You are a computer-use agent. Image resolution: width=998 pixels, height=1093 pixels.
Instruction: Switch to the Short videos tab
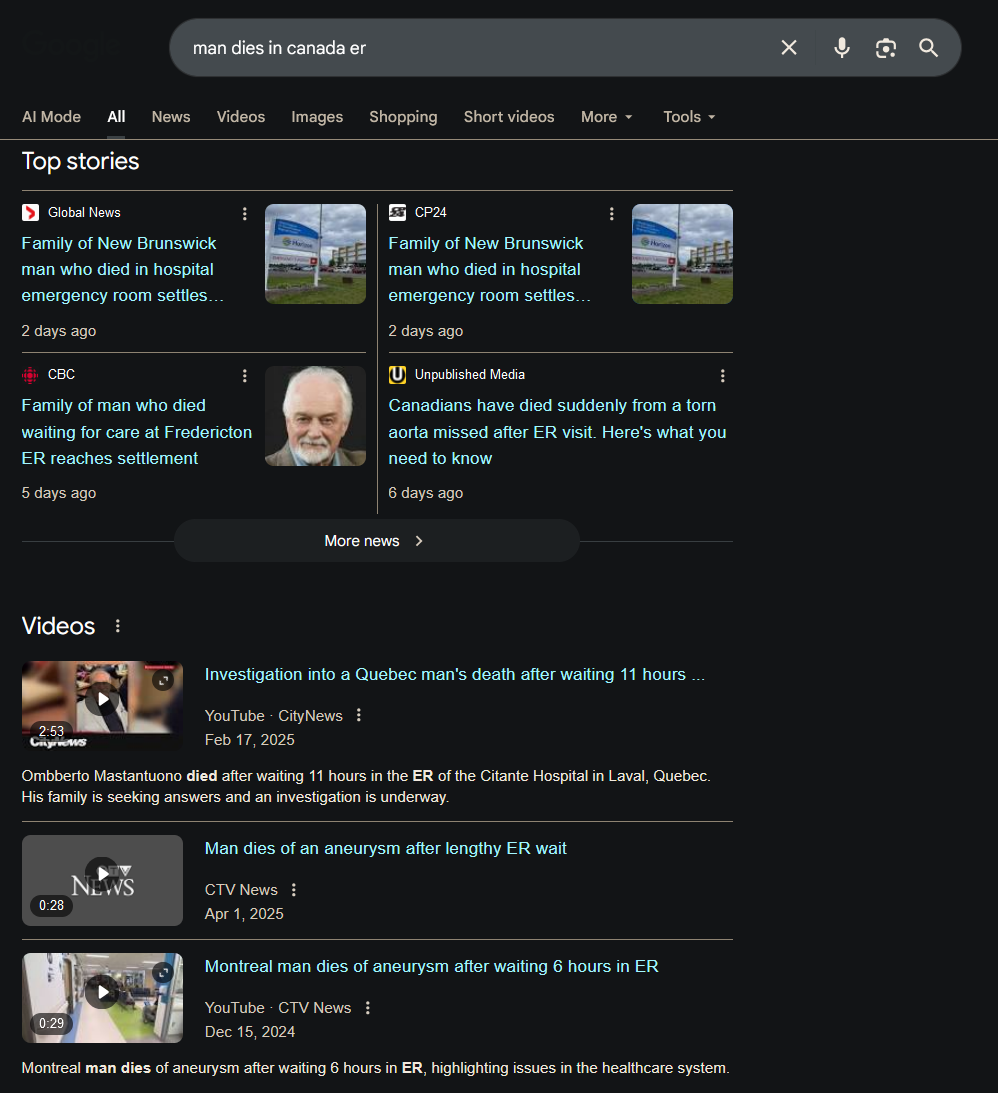[509, 116]
